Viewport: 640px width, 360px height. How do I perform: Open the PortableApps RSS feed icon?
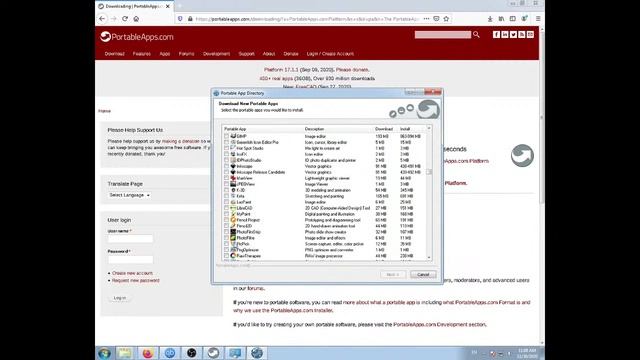coord(522,35)
